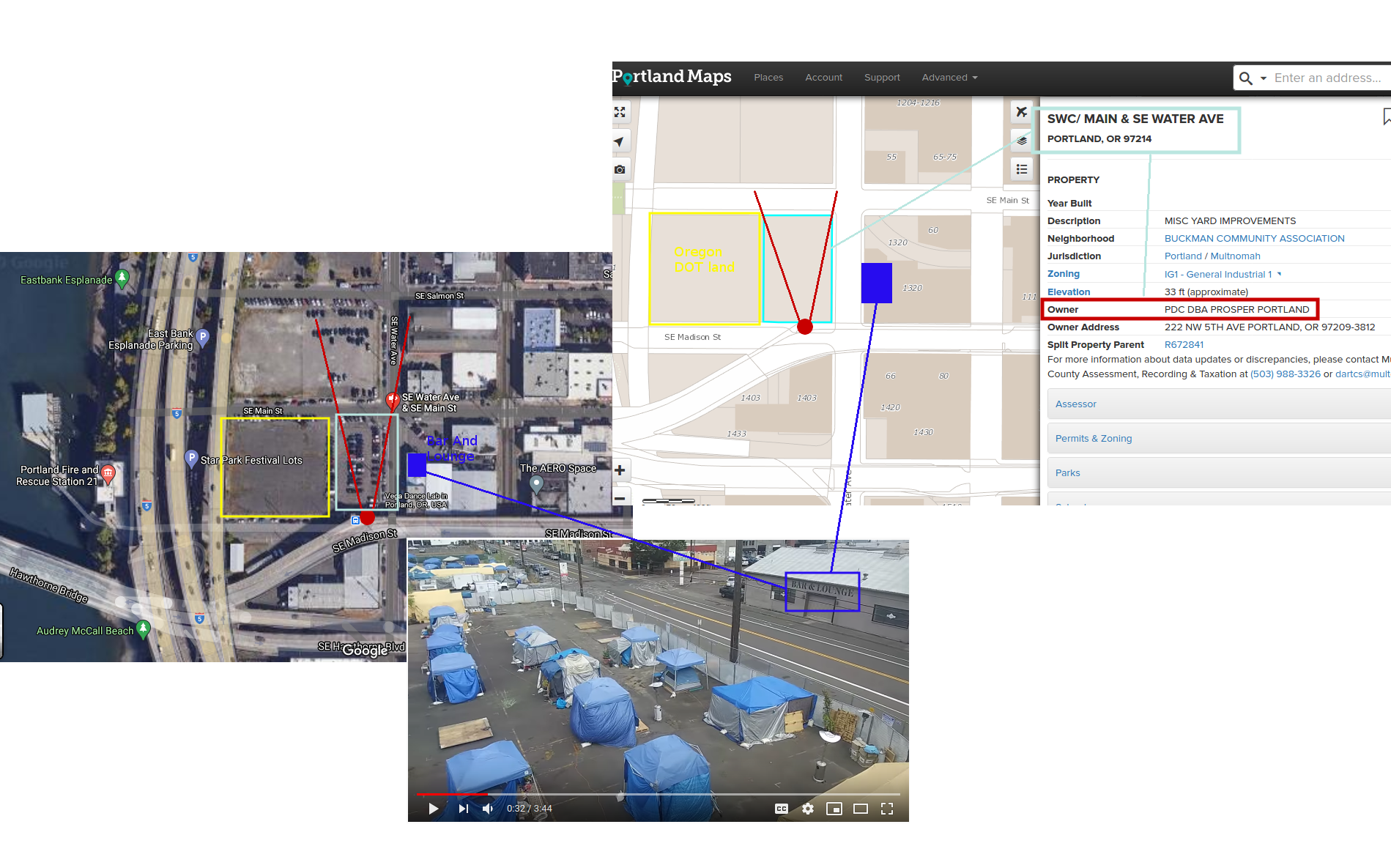Image resolution: width=1391 pixels, height=868 pixels.
Task: Click the Zoning label link
Action: pyautogui.click(x=1064, y=274)
